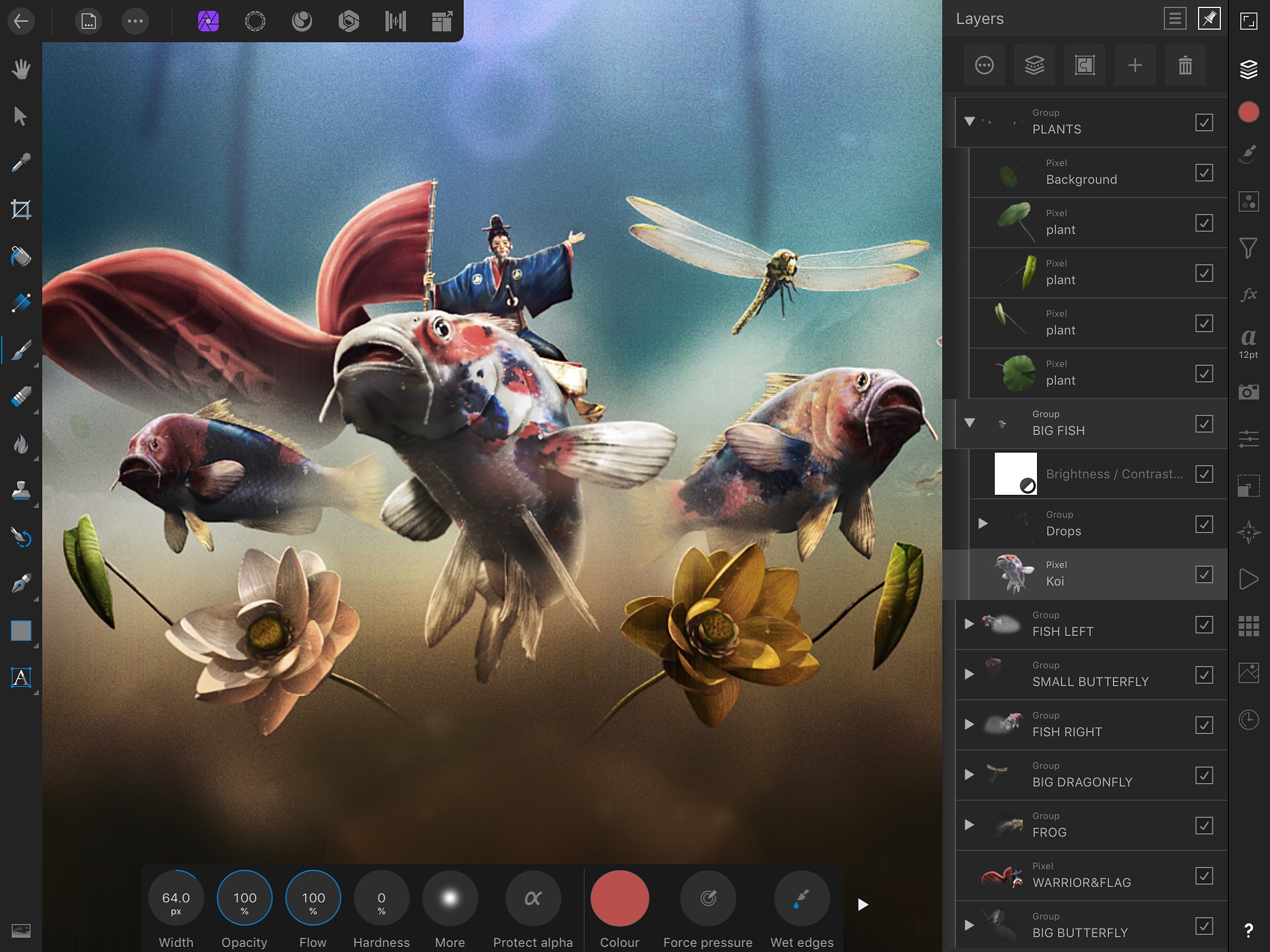The image size is (1270, 952).
Task: Select the View hand tool
Action: pos(21,70)
